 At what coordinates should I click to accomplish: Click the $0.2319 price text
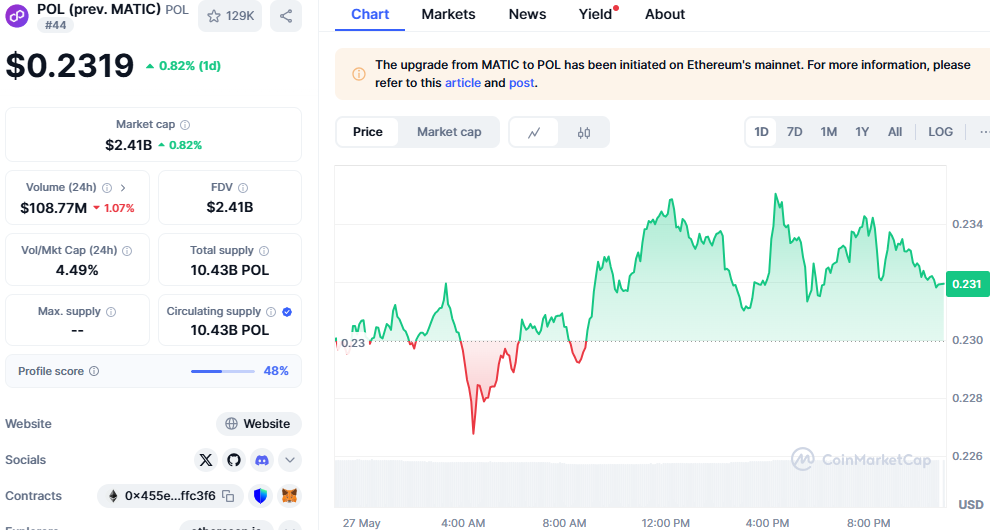click(x=69, y=66)
